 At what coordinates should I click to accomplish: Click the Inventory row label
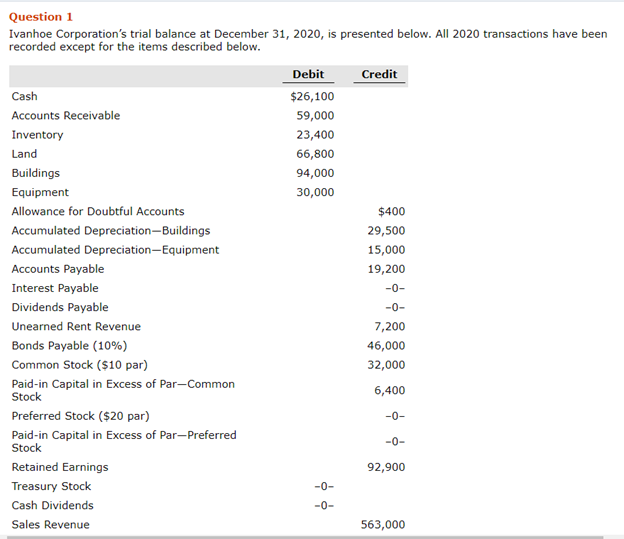click(x=37, y=135)
